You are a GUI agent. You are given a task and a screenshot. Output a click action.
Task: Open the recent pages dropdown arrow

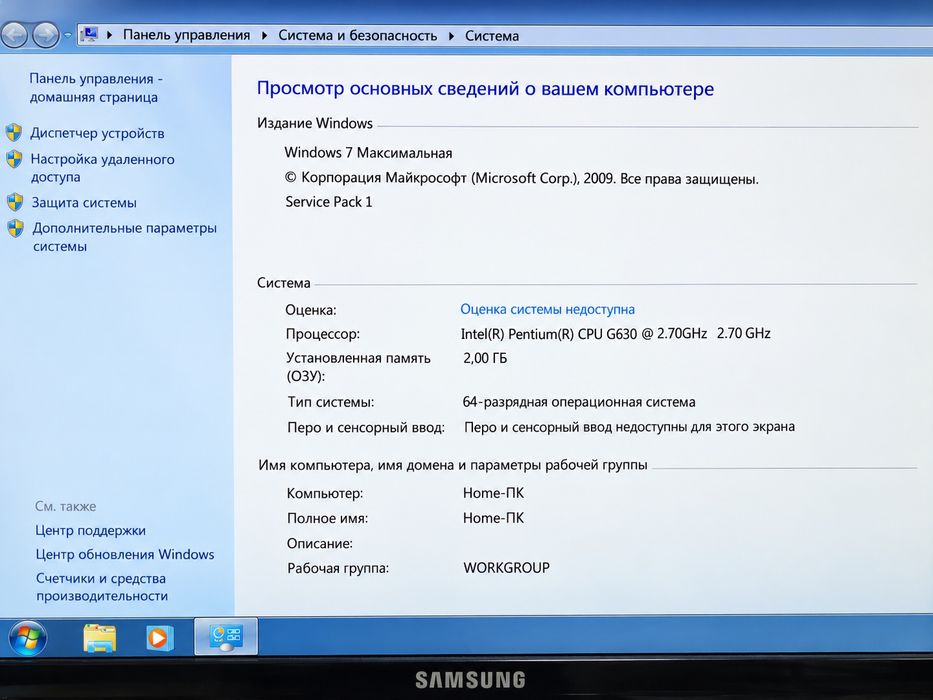[x=67, y=36]
